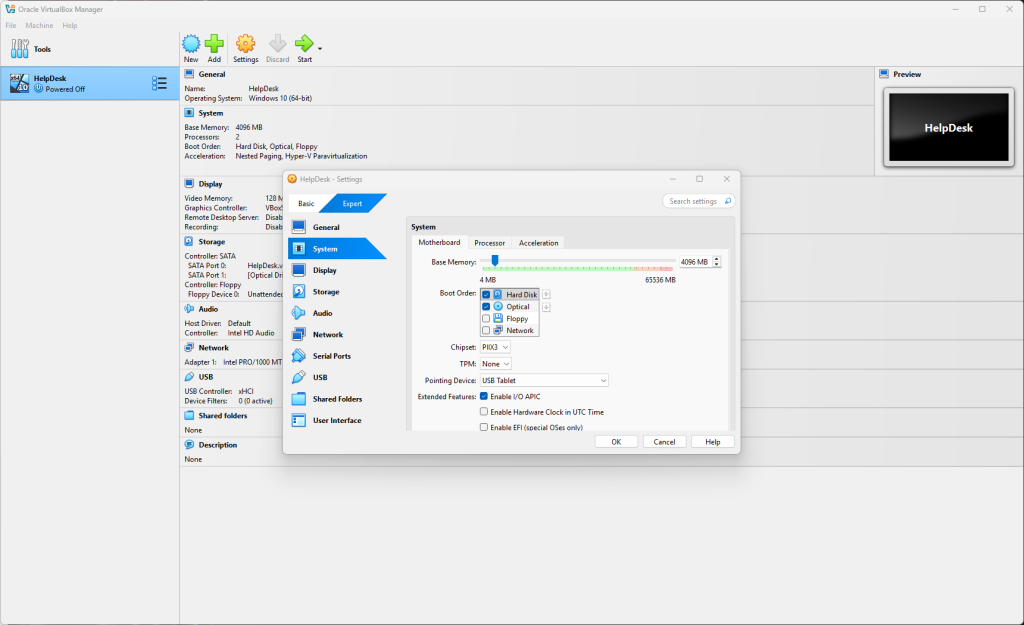Select Storage category in settings sidebar
The width and height of the screenshot is (1024, 625).
(x=326, y=292)
